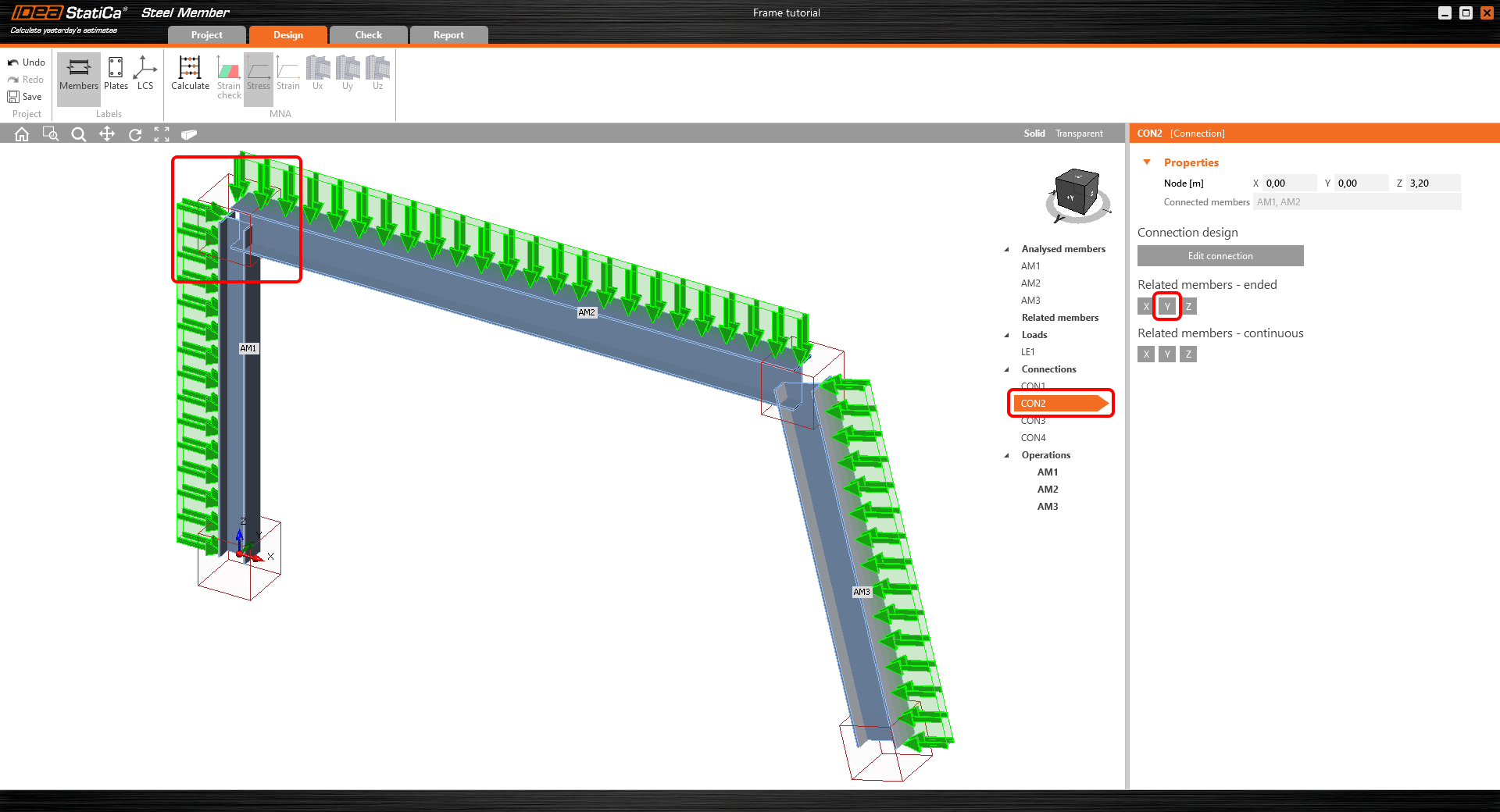Click the Node Z coordinate field

point(1432,183)
